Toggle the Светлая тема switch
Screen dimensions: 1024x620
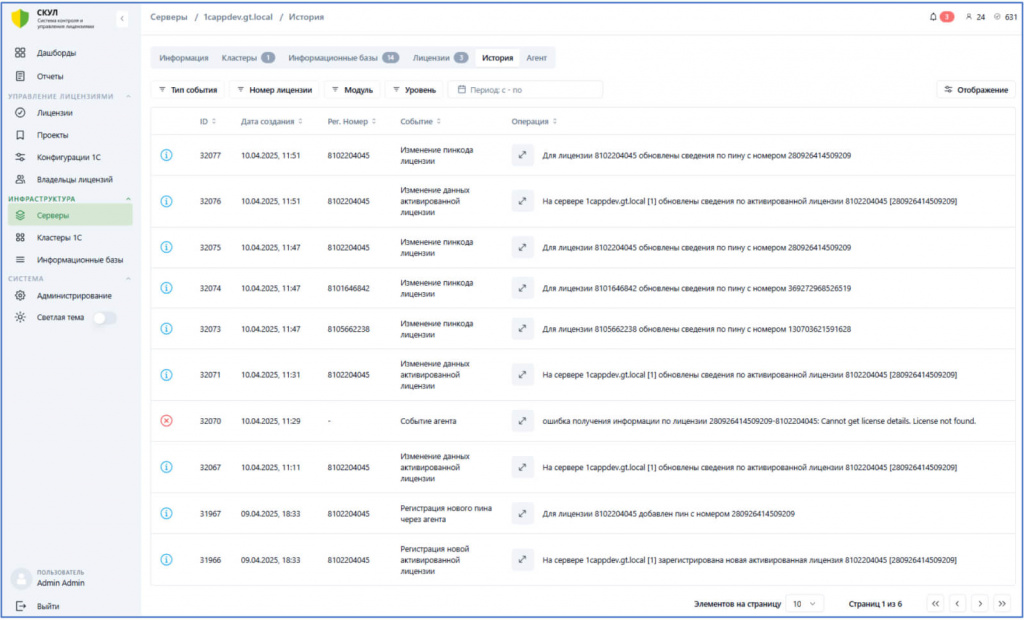coord(104,318)
